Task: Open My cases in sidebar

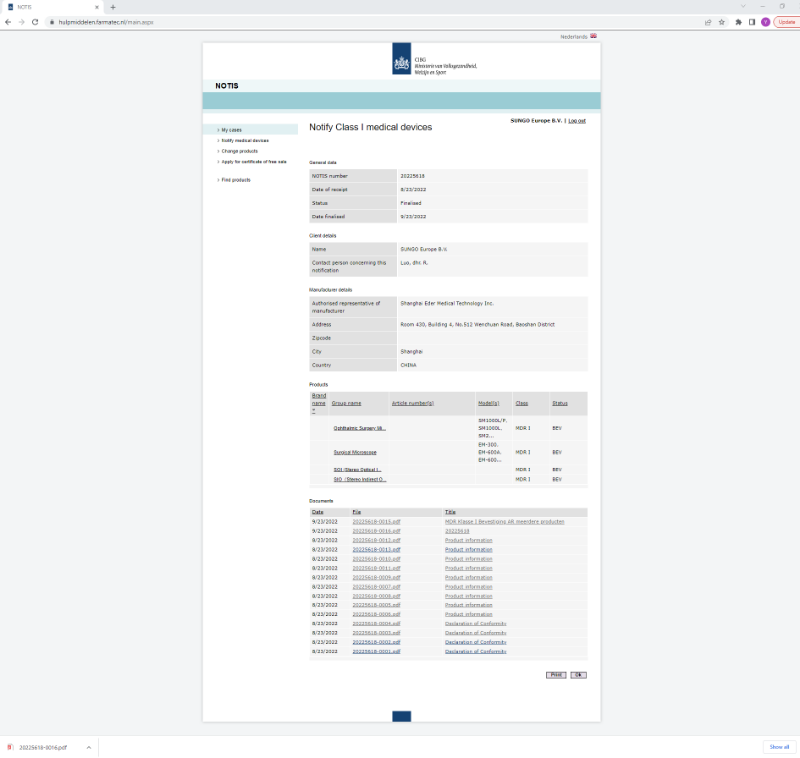Action: coord(231,130)
